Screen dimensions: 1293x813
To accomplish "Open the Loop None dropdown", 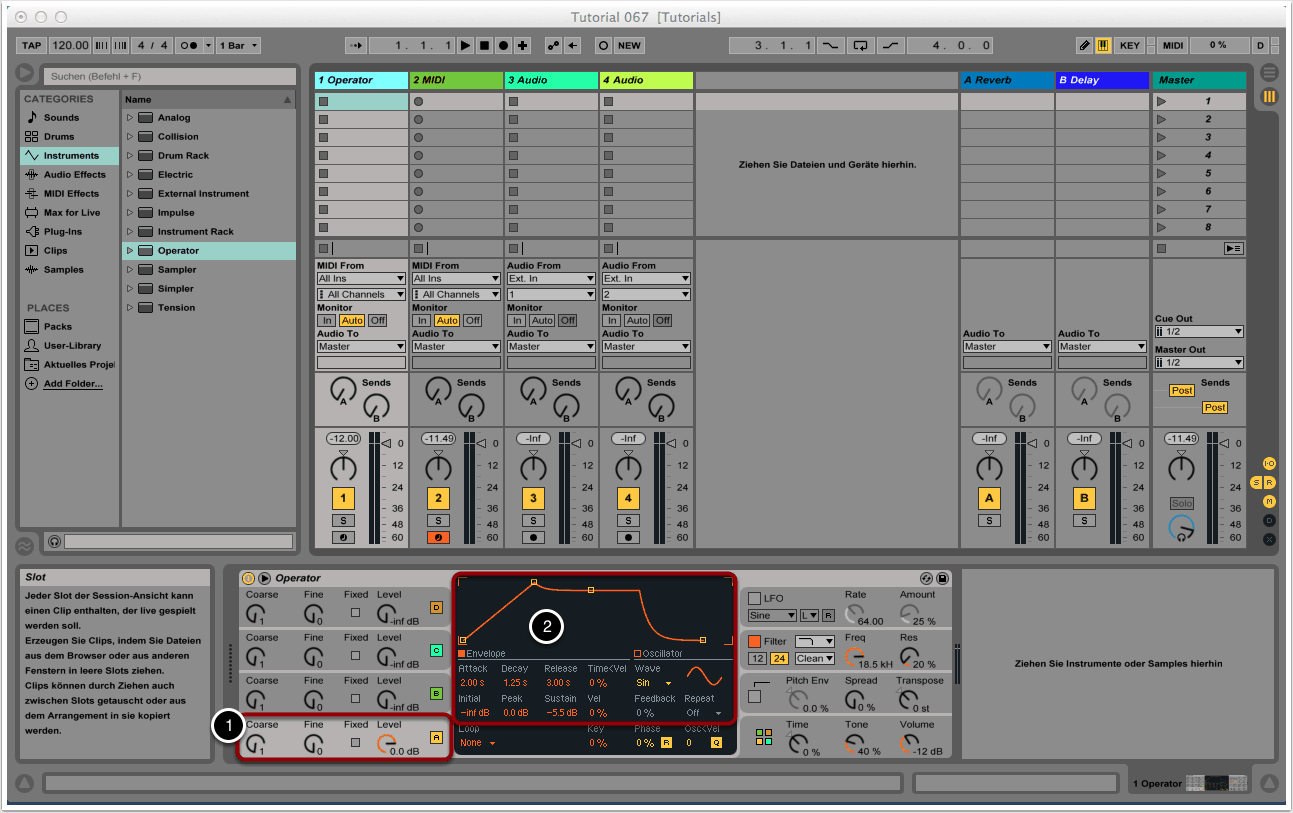I will point(478,743).
